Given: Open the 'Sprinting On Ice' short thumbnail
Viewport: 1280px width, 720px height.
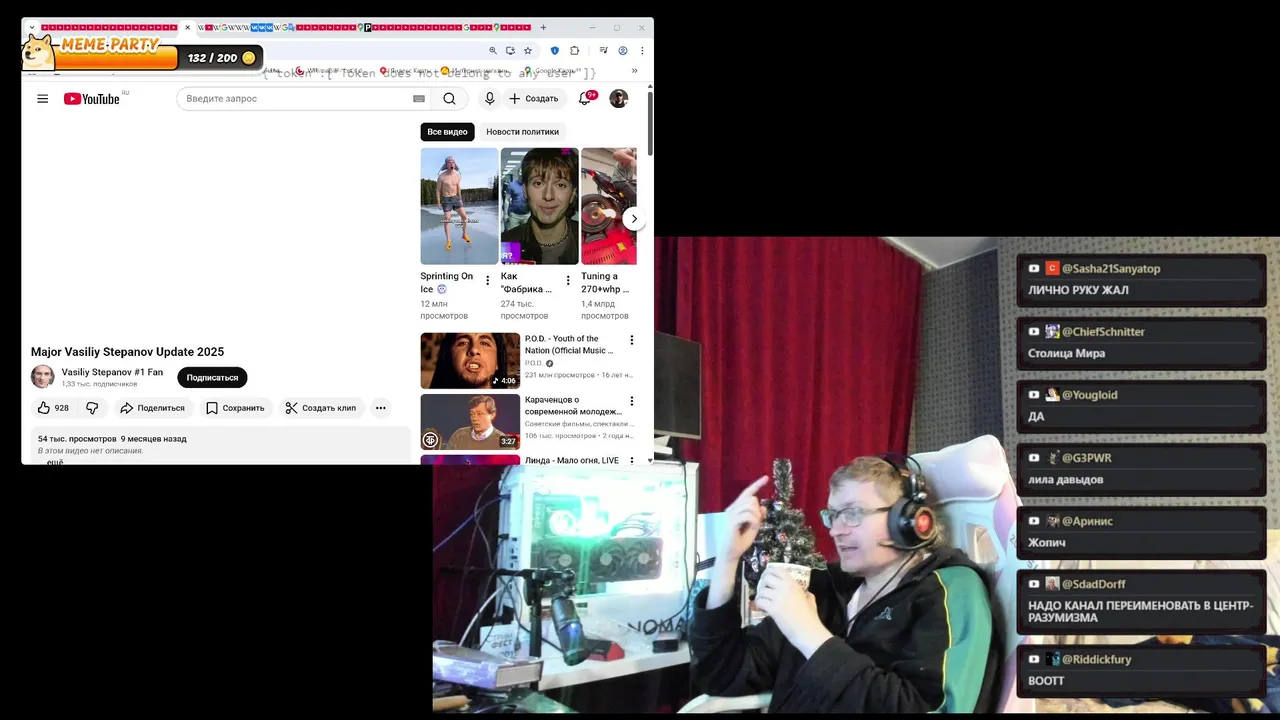Looking at the screenshot, I should (x=459, y=206).
